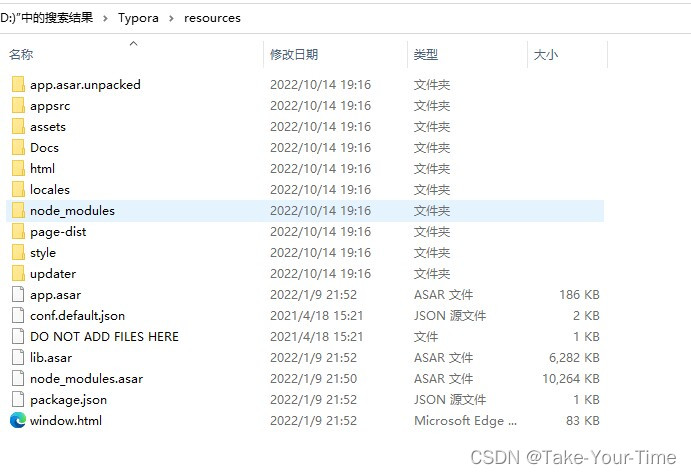Viewport: 691px width, 474px height.
Task: Click the node_modules.asar file icon
Action: tap(18, 378)
